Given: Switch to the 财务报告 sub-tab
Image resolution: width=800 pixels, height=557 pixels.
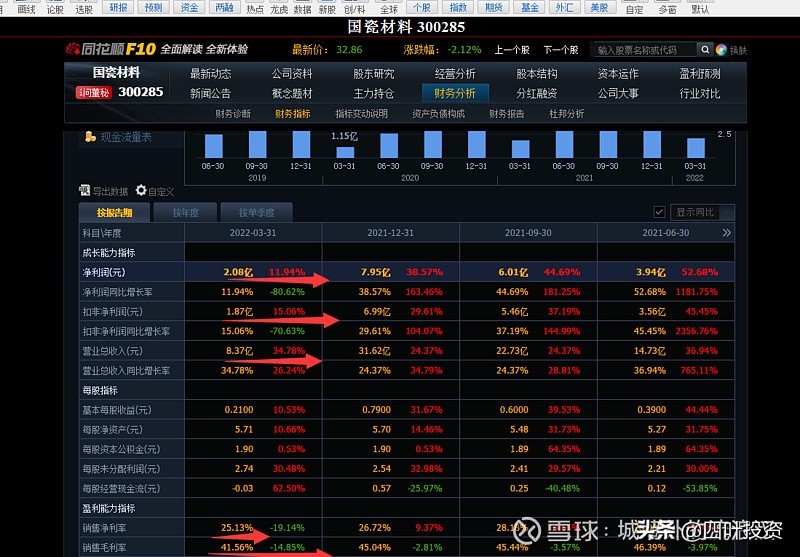Looking at the screenshot, I should pos(507,114).
